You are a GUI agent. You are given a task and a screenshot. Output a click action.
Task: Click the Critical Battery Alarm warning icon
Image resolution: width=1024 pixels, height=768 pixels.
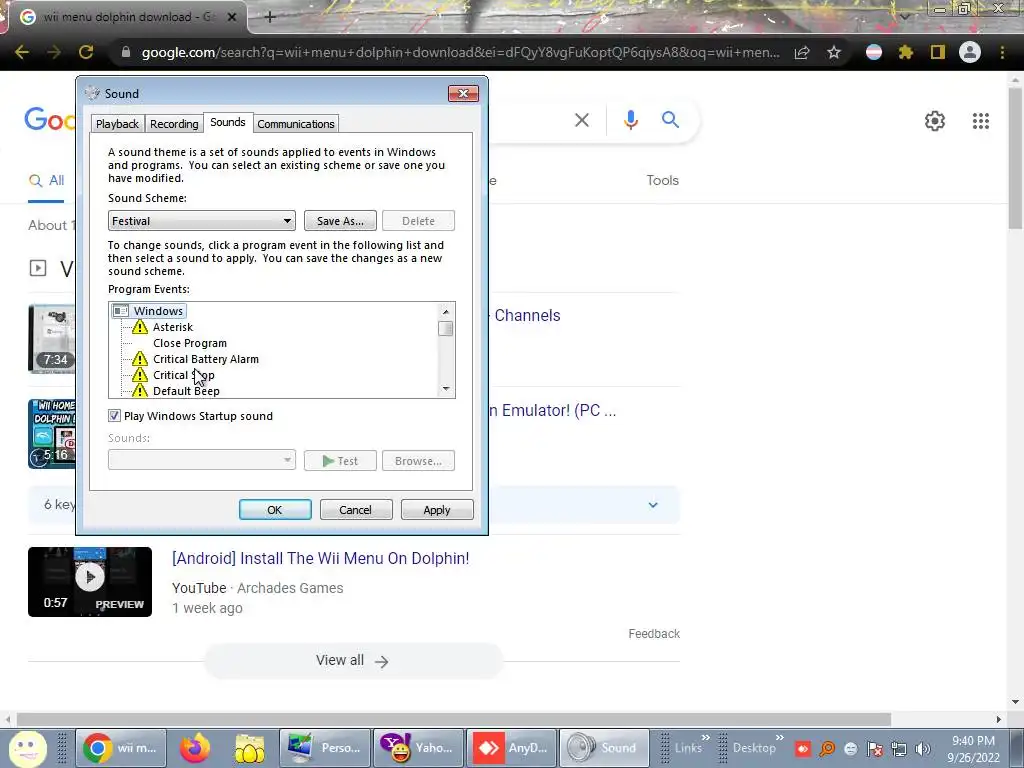(140, 359)
